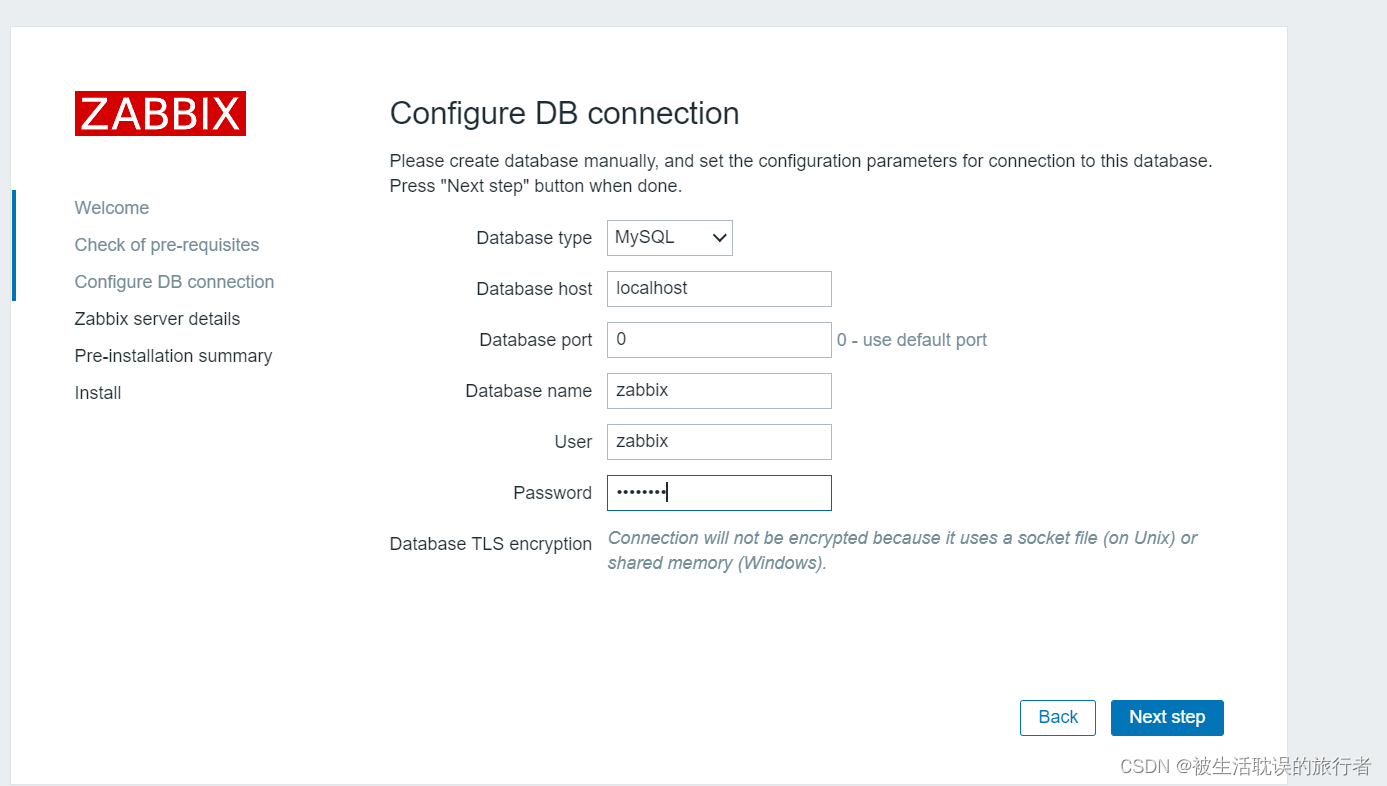Open the Database type dropdown
The width and height of the screenshot is (1387, 786).
click(670, 238)
